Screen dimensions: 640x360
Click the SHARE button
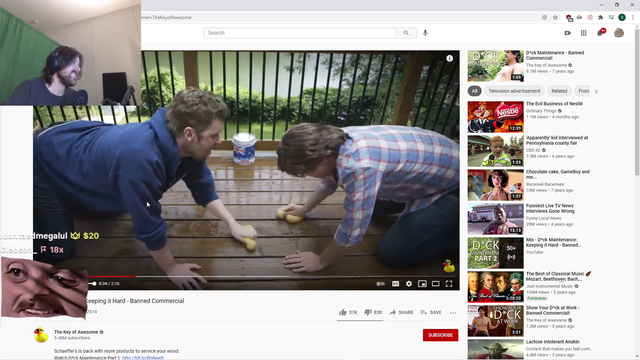[x=401, y=312]
